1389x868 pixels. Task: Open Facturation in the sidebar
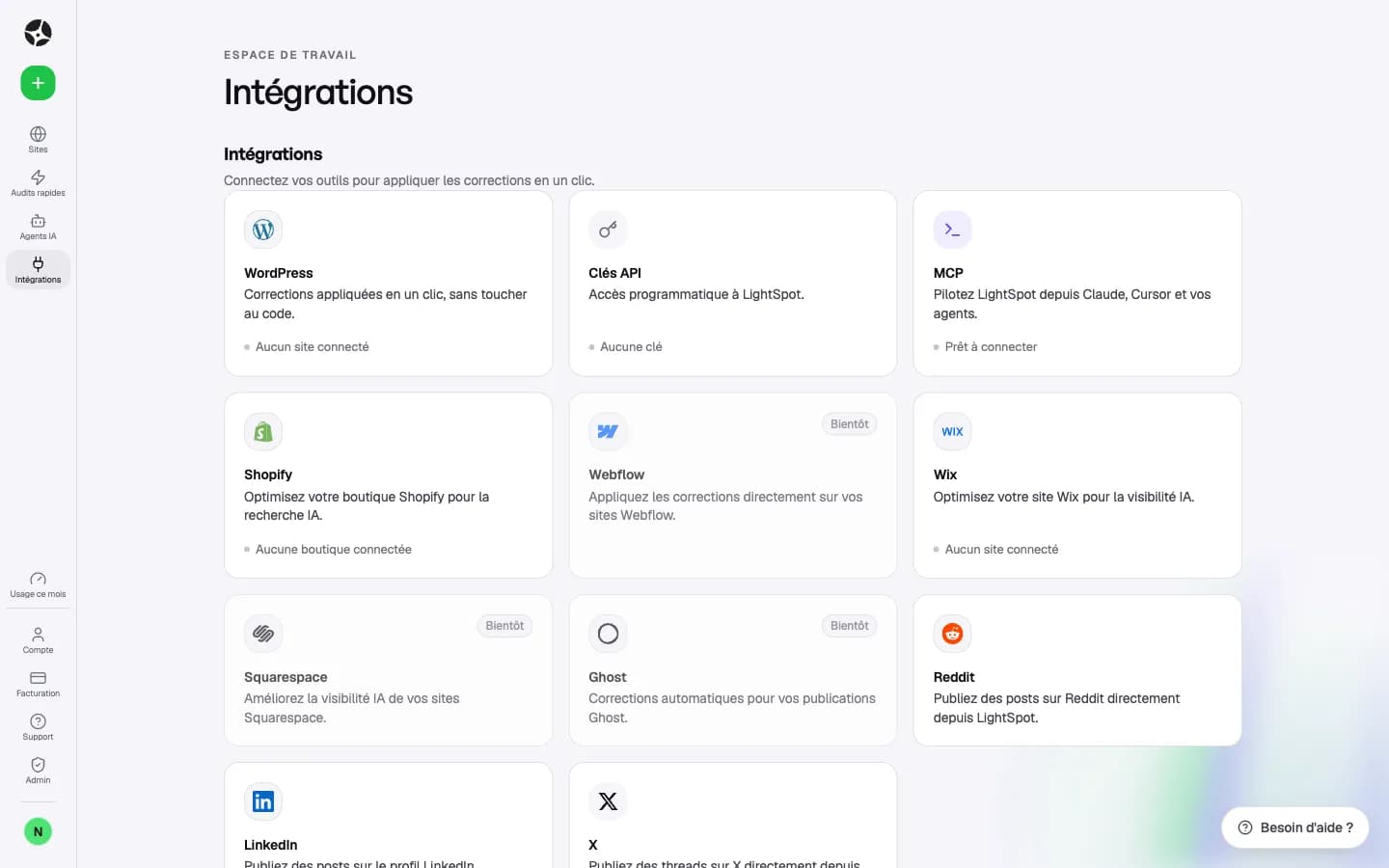(x=38, y=684)
